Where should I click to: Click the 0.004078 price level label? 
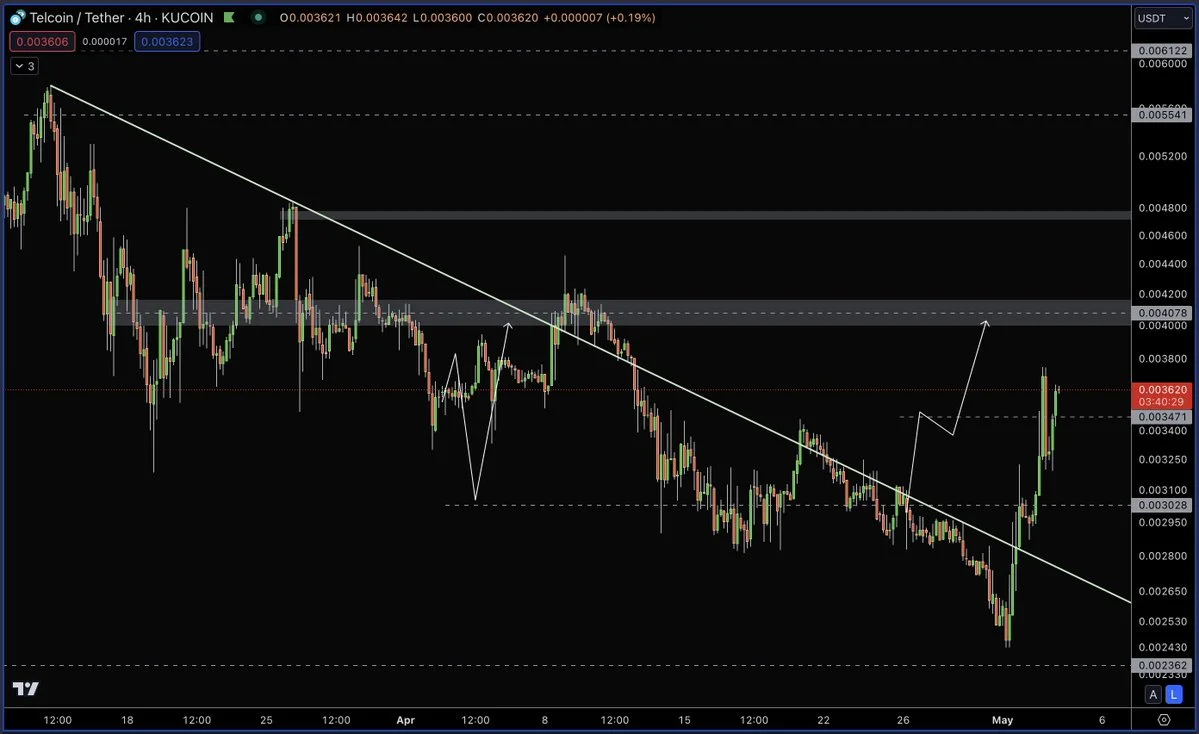point(1162,313)
